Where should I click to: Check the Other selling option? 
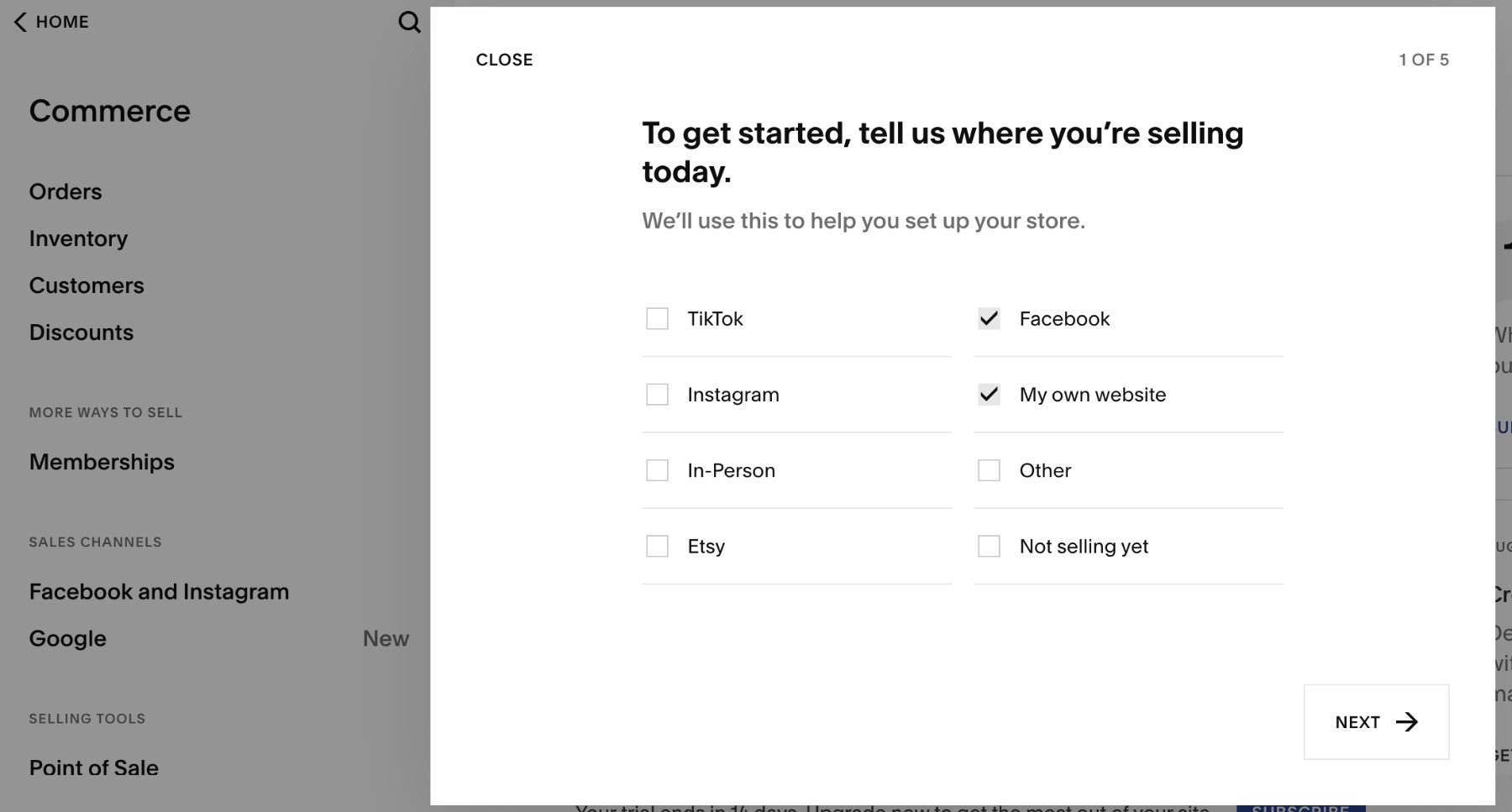click(x=990, y=470)
